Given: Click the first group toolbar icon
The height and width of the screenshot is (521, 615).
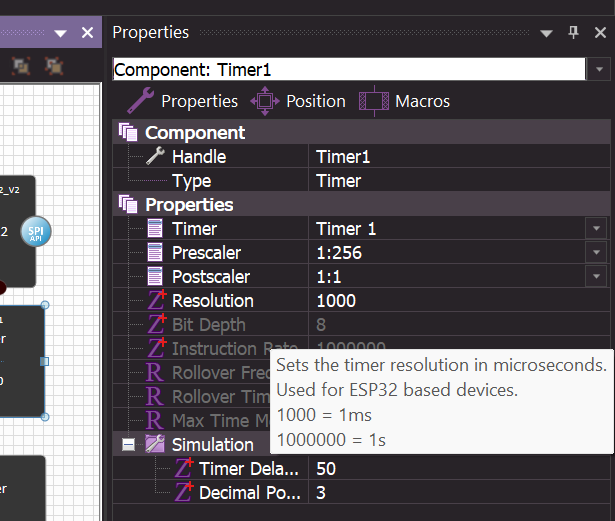Looking at the screenshot, I should coord(21,66).
